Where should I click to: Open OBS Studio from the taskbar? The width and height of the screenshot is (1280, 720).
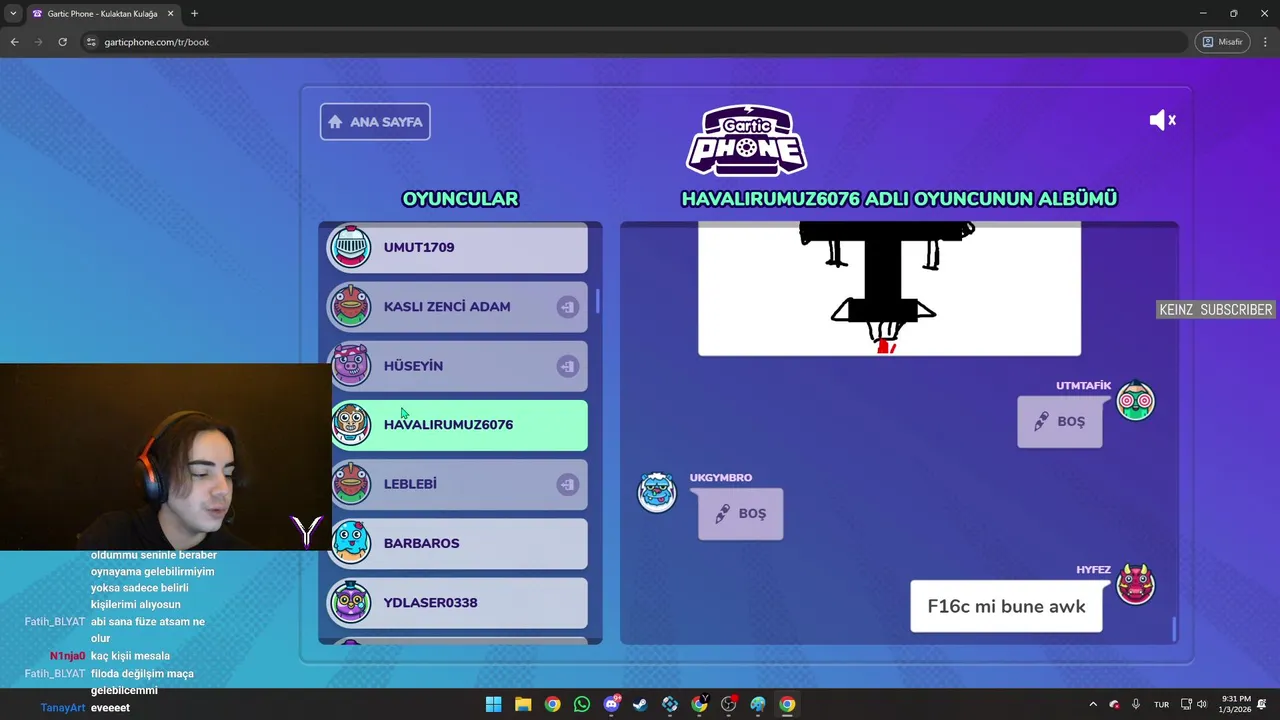728,704
